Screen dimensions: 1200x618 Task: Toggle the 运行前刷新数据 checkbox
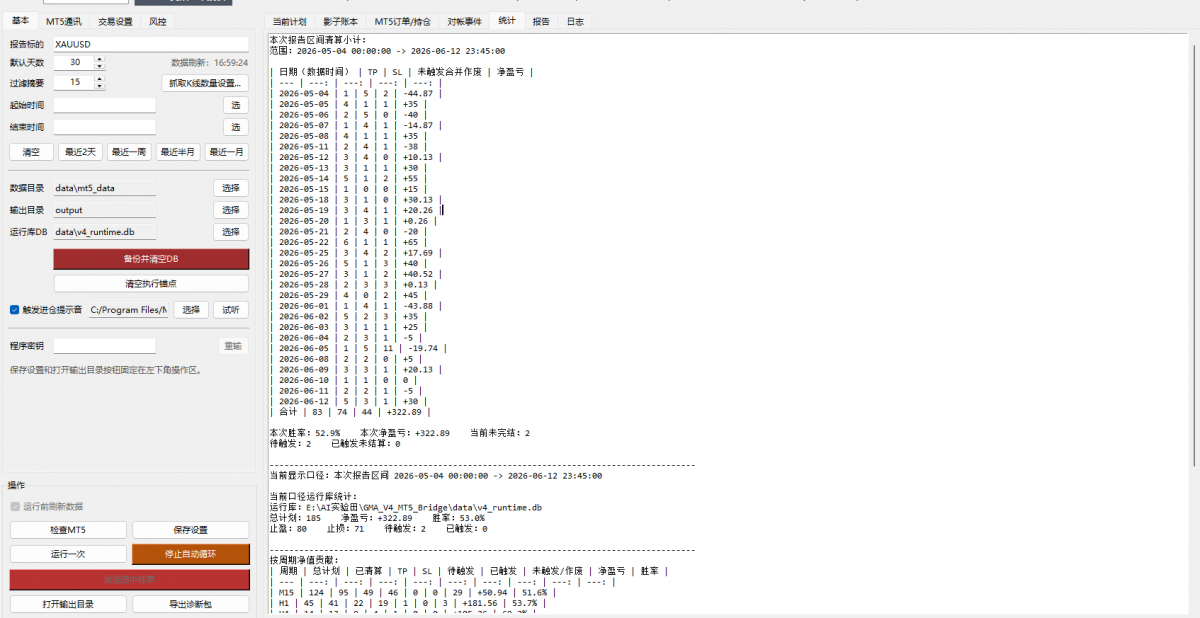click(14, 506)
